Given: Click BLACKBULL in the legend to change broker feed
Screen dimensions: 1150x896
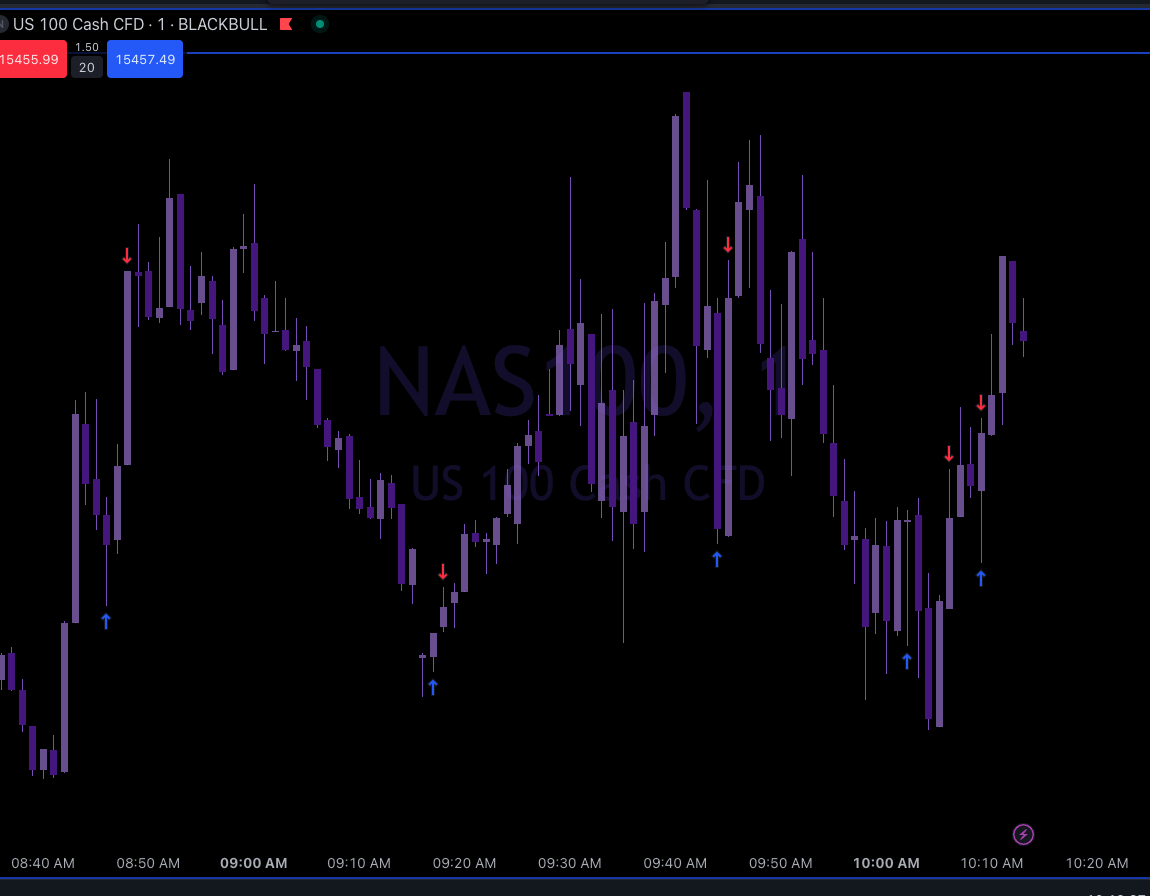Looking at the screenshot, I should [222, 24].
